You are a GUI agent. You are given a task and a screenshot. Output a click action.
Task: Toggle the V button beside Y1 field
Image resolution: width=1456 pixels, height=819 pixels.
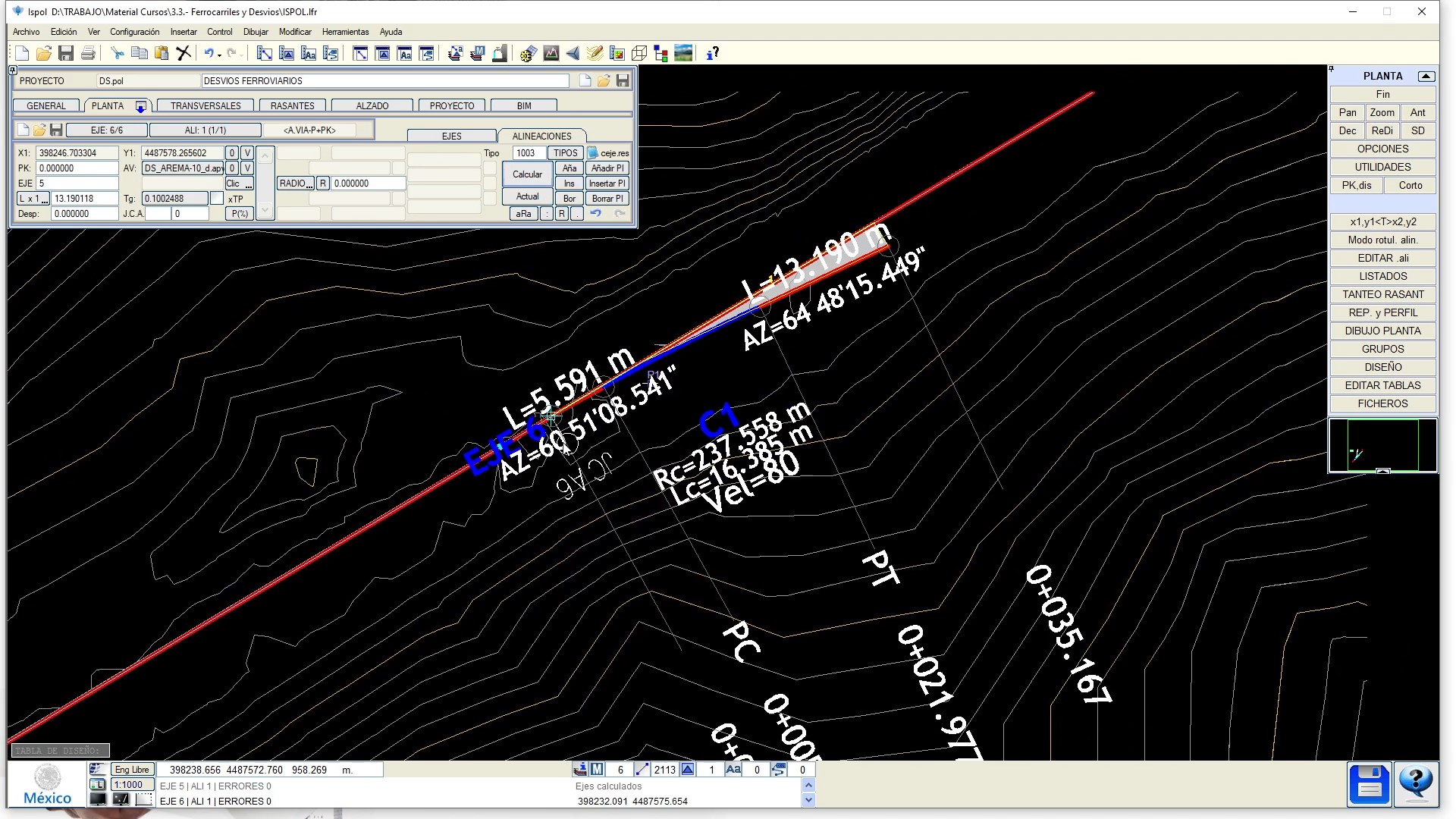(x=247, y=153)
